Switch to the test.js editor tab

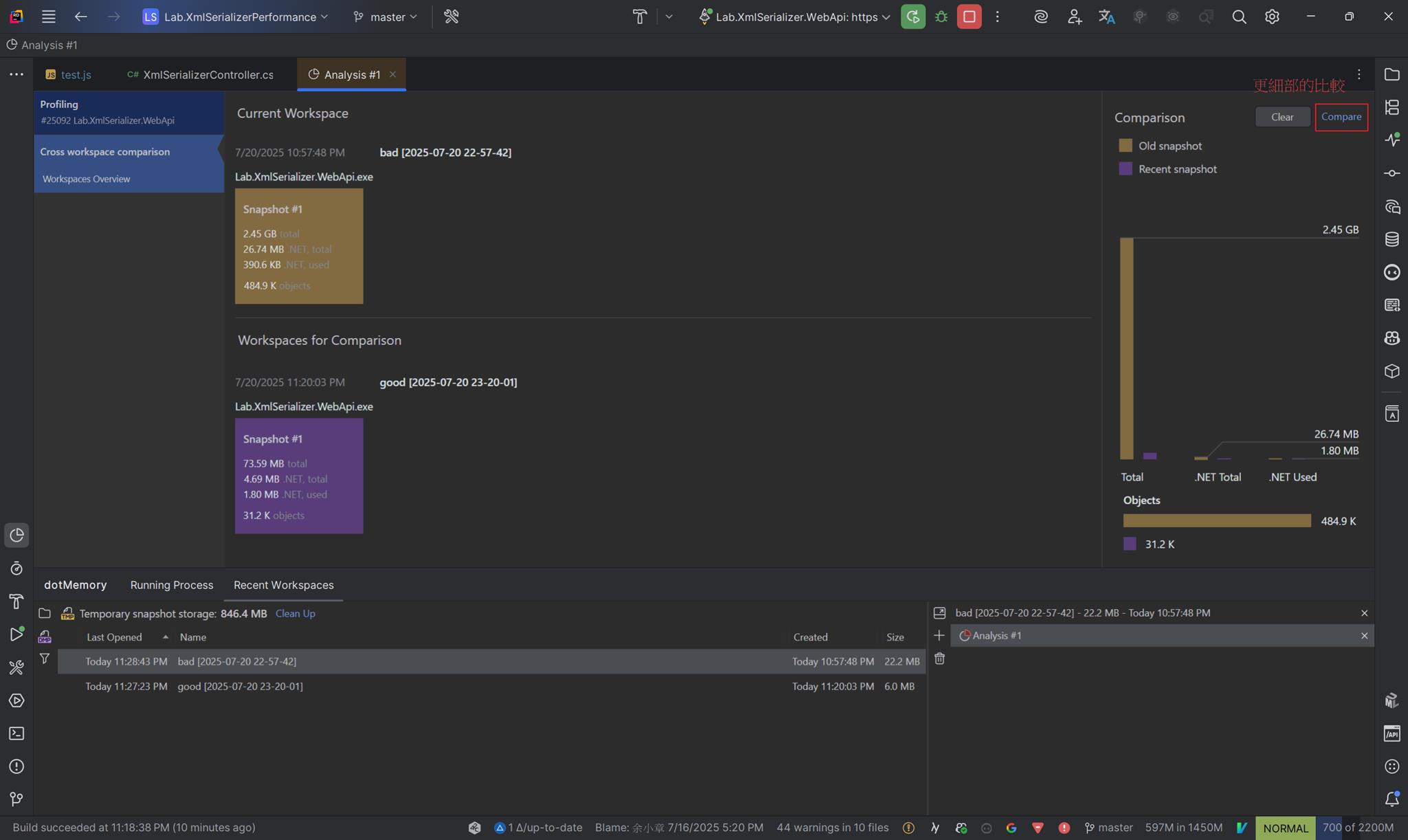(x=69, y=74)
